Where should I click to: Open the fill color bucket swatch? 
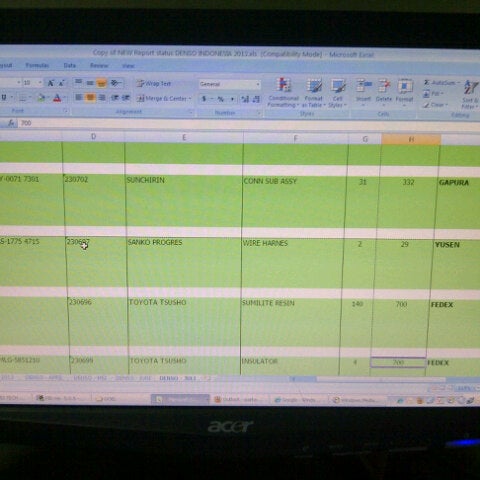41,98
